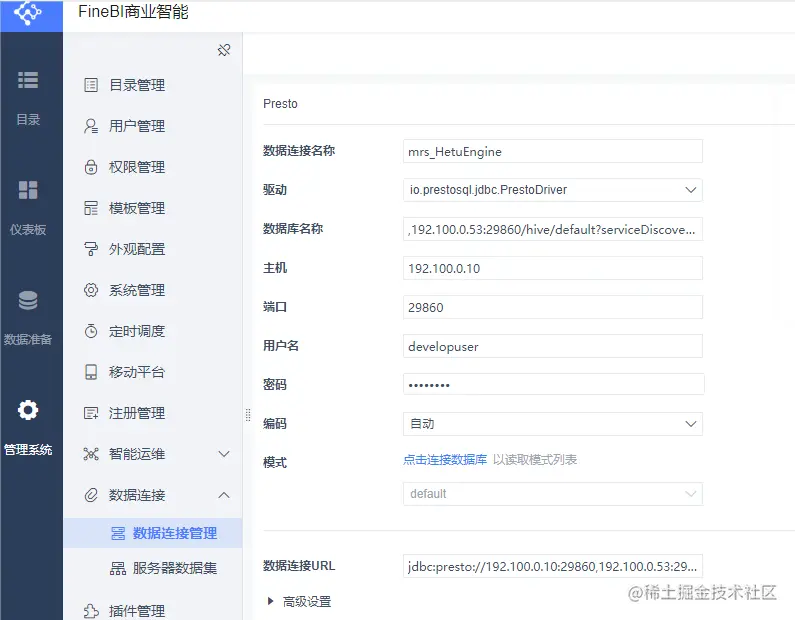The width and height of the screenshot is (795, 620).
Task: Open the 编码 encoding dropdown arrow
Action: click(x=691, y=424)
